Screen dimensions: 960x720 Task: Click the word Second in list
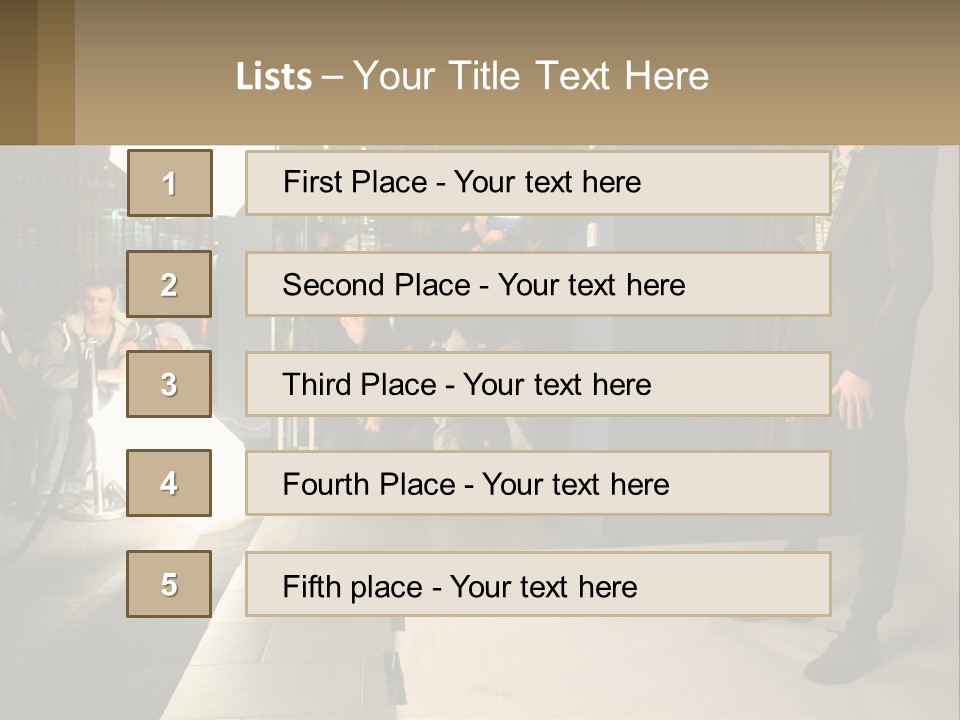click(333, 285)
